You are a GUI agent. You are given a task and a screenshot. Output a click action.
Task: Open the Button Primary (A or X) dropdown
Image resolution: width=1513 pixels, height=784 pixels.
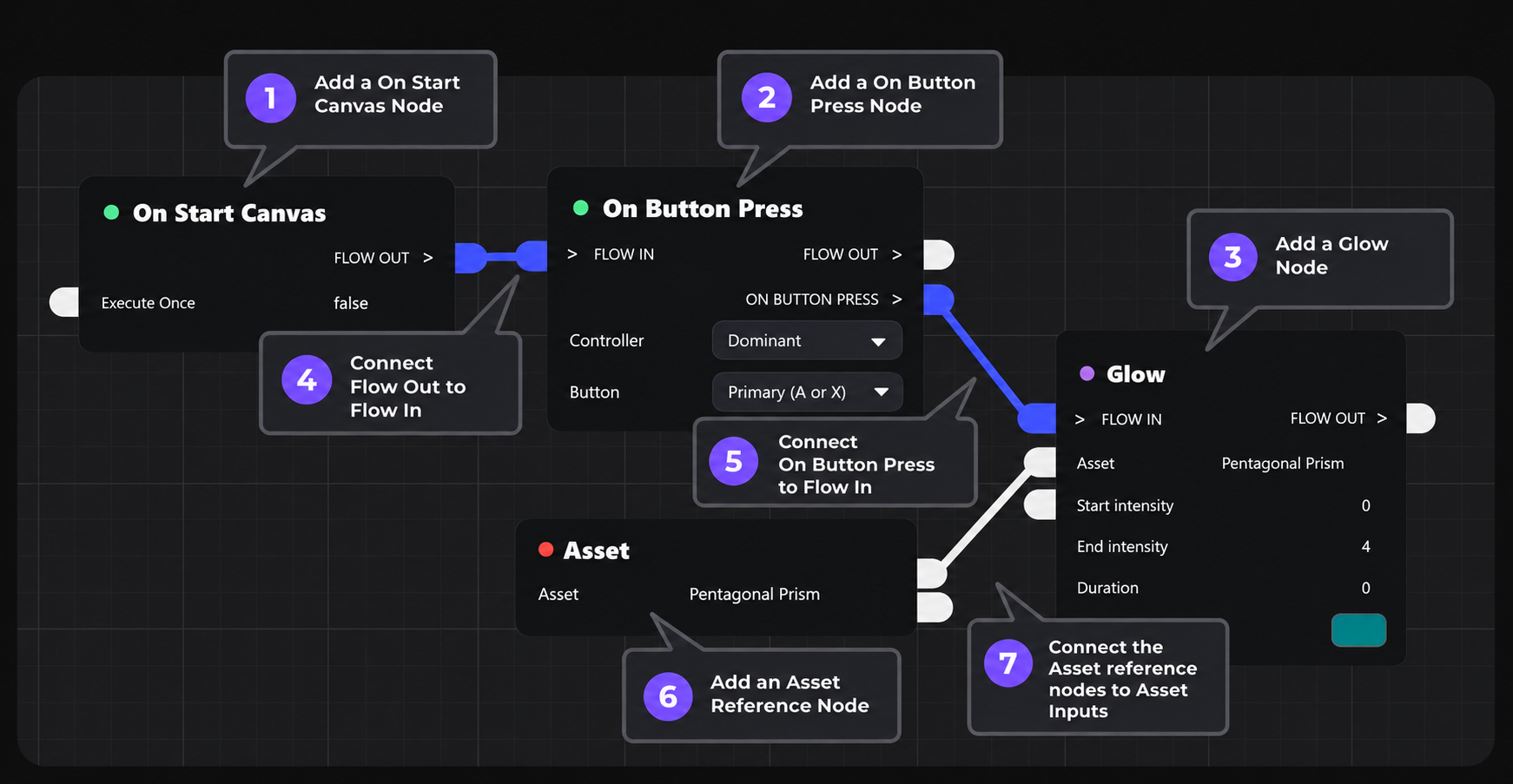coord(807,392)
